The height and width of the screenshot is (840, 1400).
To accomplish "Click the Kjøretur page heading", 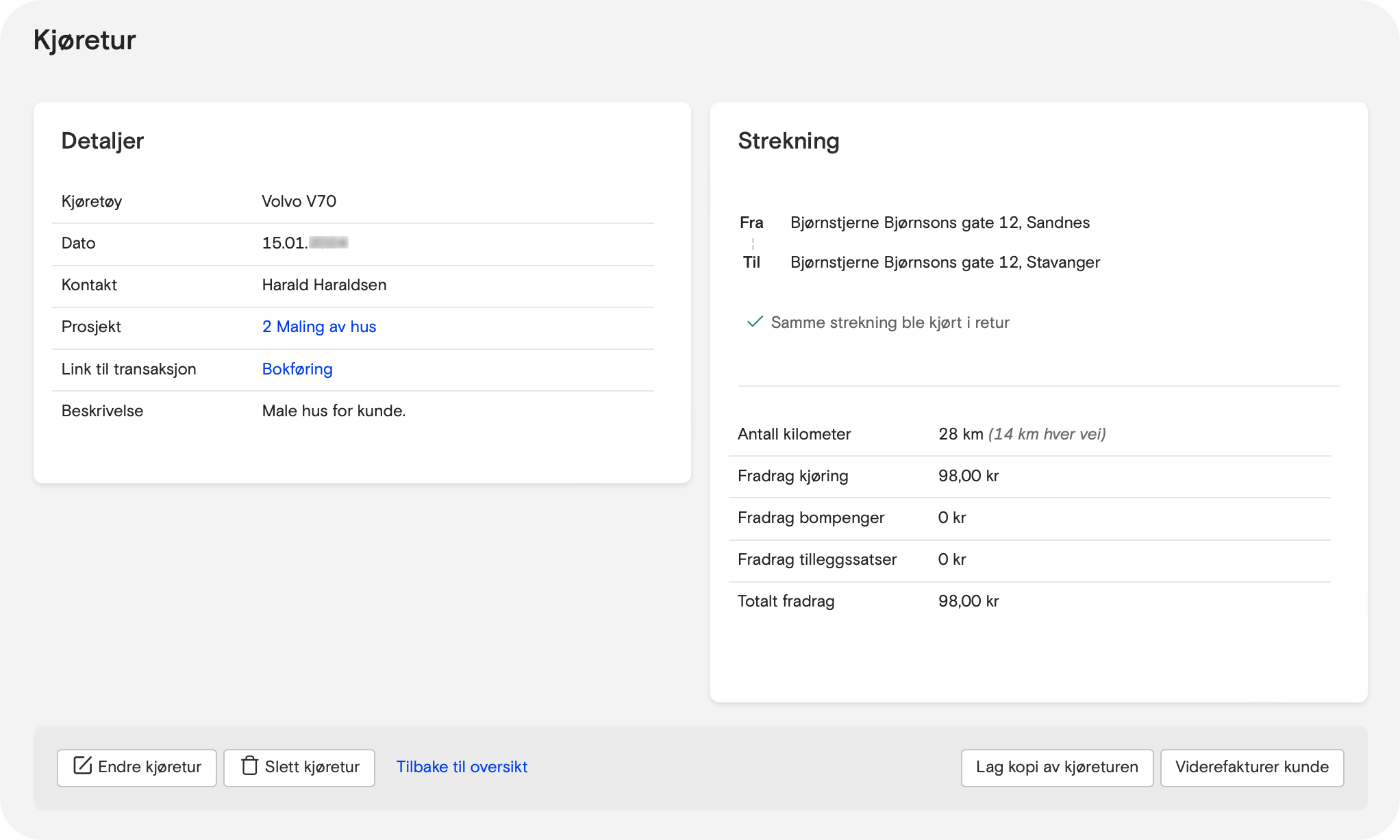I will tap(85, 40).
